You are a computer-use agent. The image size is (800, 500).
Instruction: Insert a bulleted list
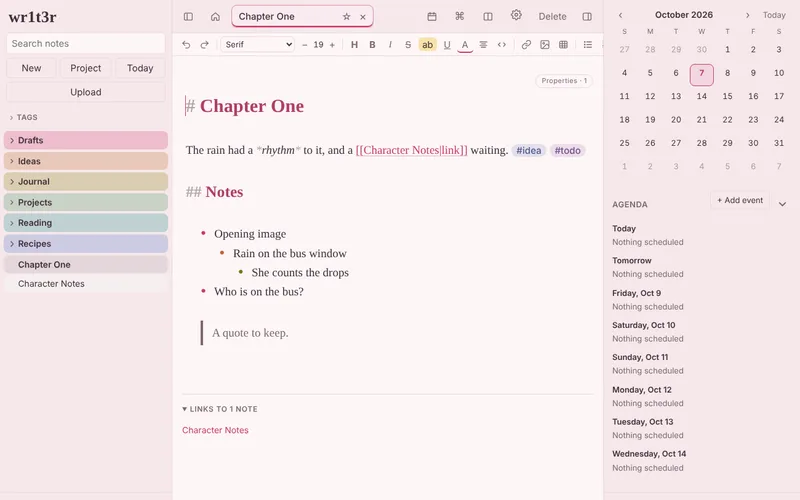[588, 44]
